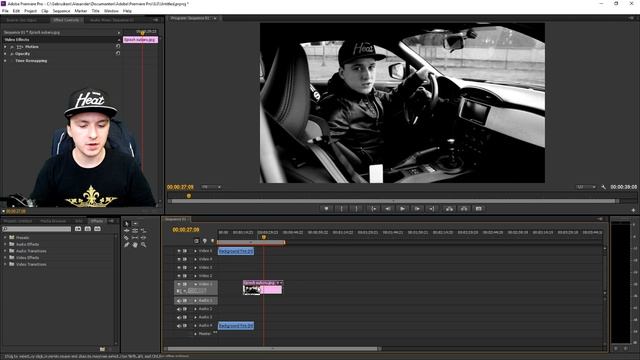The image size is (640, 360).
Task: Click the third effects filter badge icon
Action: point(97,229)
